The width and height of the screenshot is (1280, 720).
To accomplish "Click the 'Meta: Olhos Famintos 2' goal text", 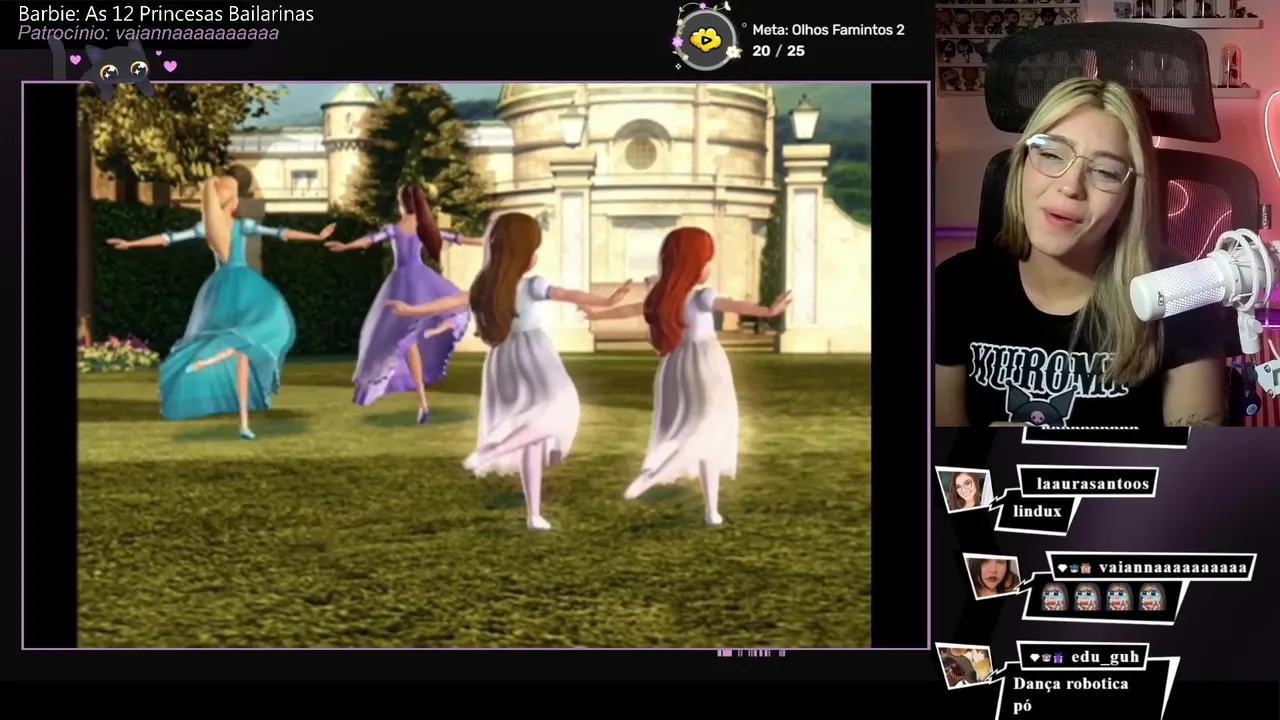I will tap(828, 30).
